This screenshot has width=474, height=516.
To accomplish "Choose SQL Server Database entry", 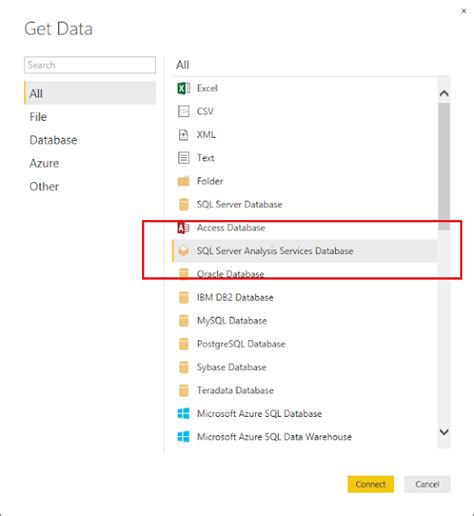I will click(305, 204).
